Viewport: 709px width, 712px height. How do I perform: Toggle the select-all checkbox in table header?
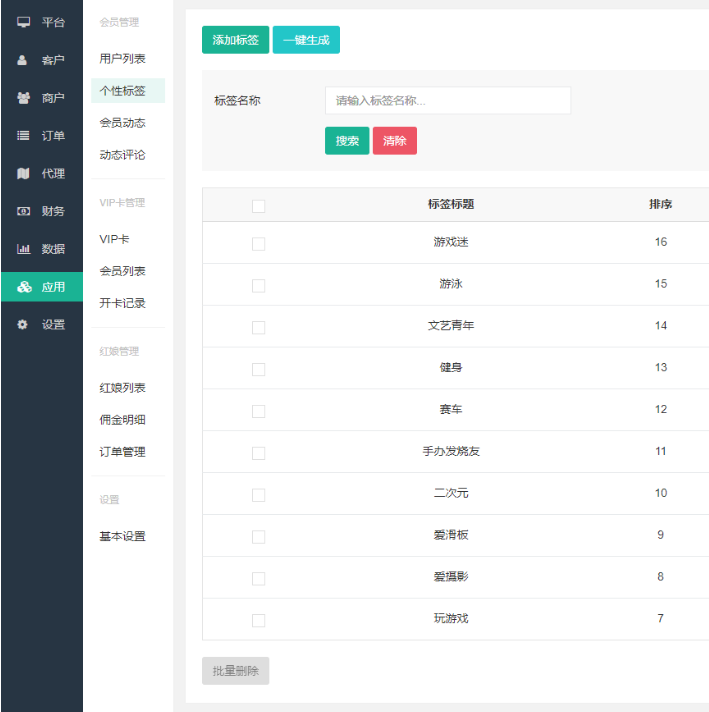coord(258,206)
